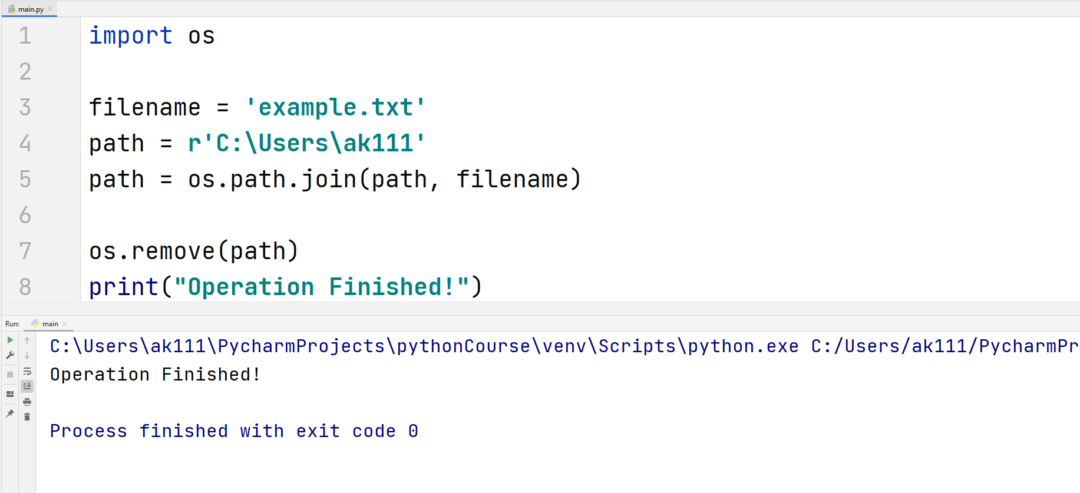Click line number 3 in the gutter
Screen dimensions: 1080x493
pyautogui.click(x=25, y=107)
